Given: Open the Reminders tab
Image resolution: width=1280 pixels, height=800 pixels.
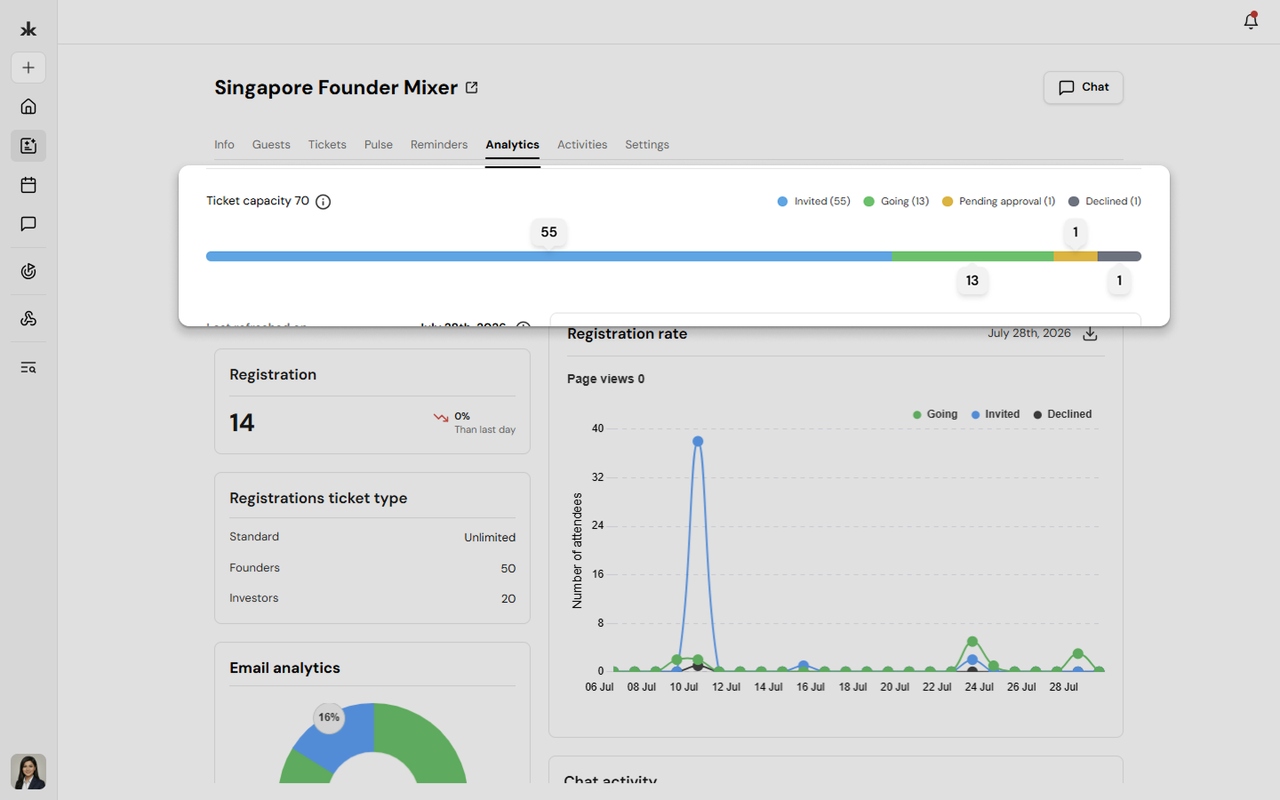Looking at the screenshot, I should pos(439,145).
